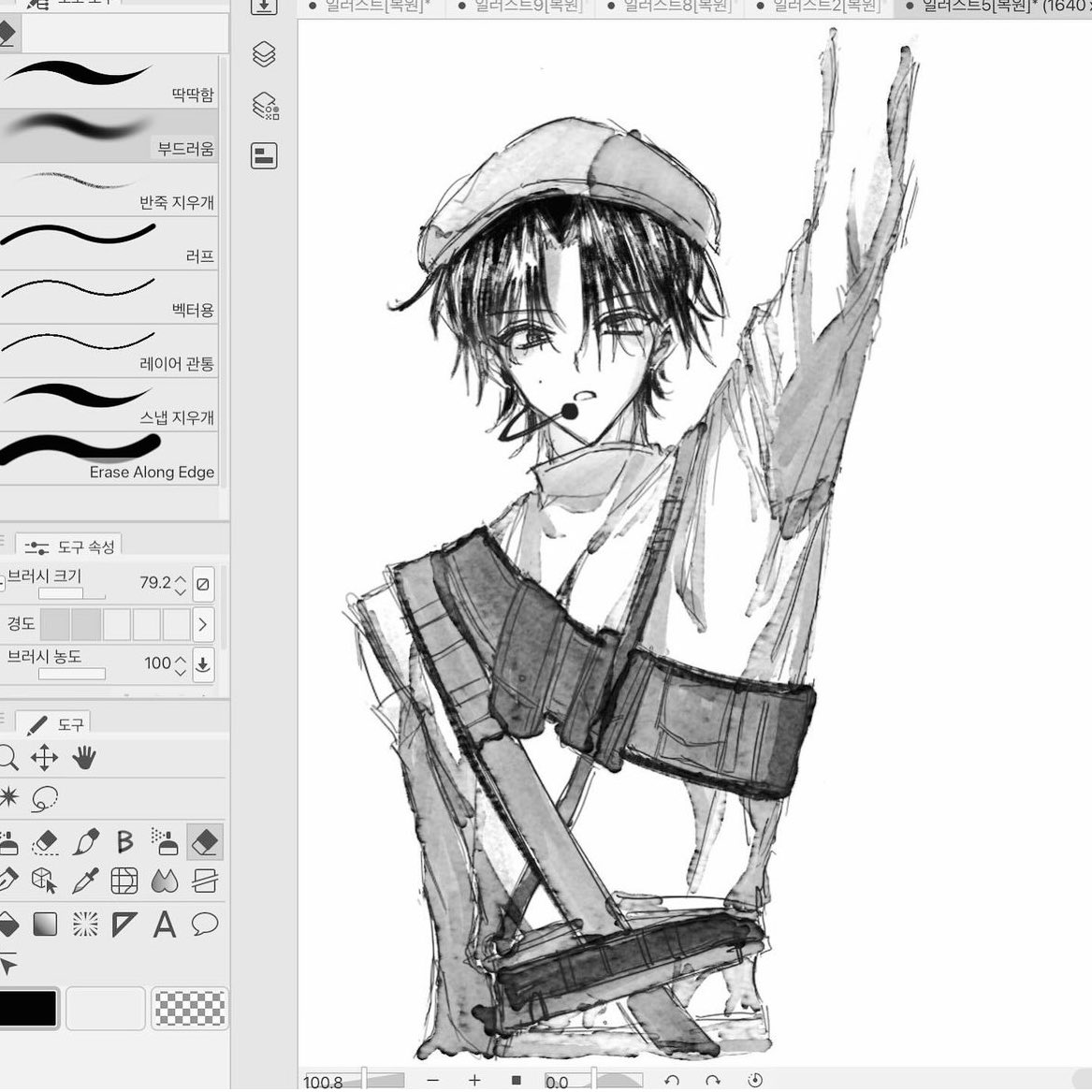Select the transparent checkerboard color swatch
1092x1092 pixels.
pyautogui.click(x=189, y=1007)
